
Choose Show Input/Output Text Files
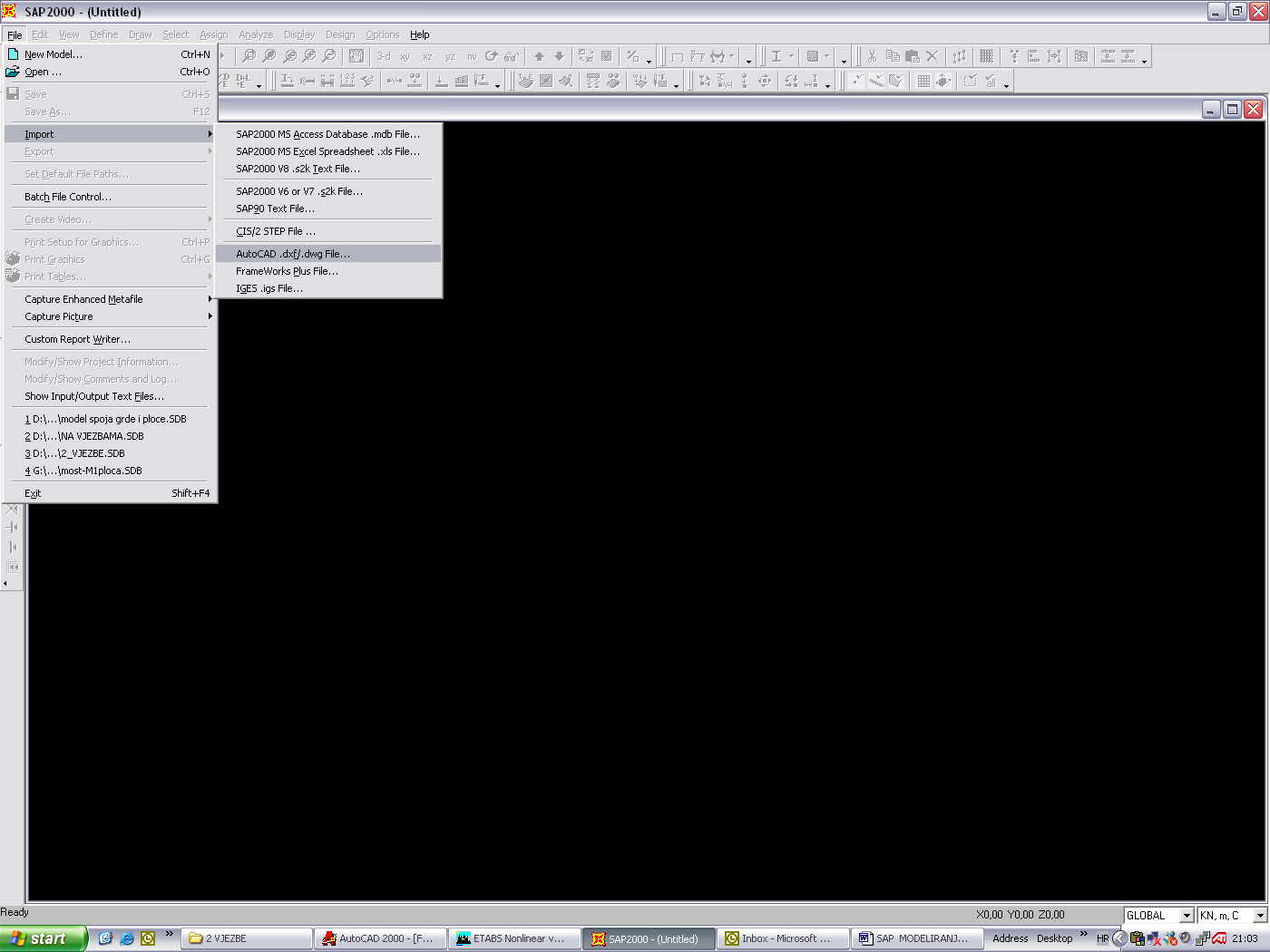(x=110, y=396)
